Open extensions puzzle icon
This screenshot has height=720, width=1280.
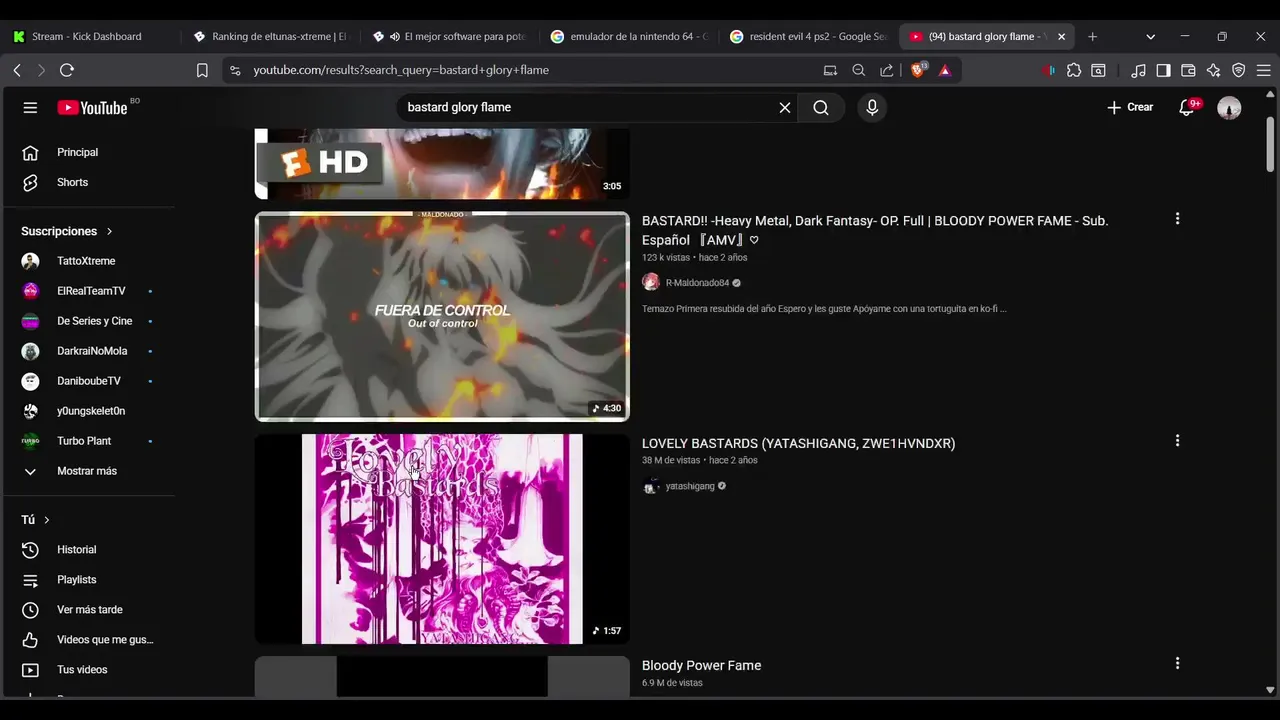pyautogui.click(x=1074, y=70)
